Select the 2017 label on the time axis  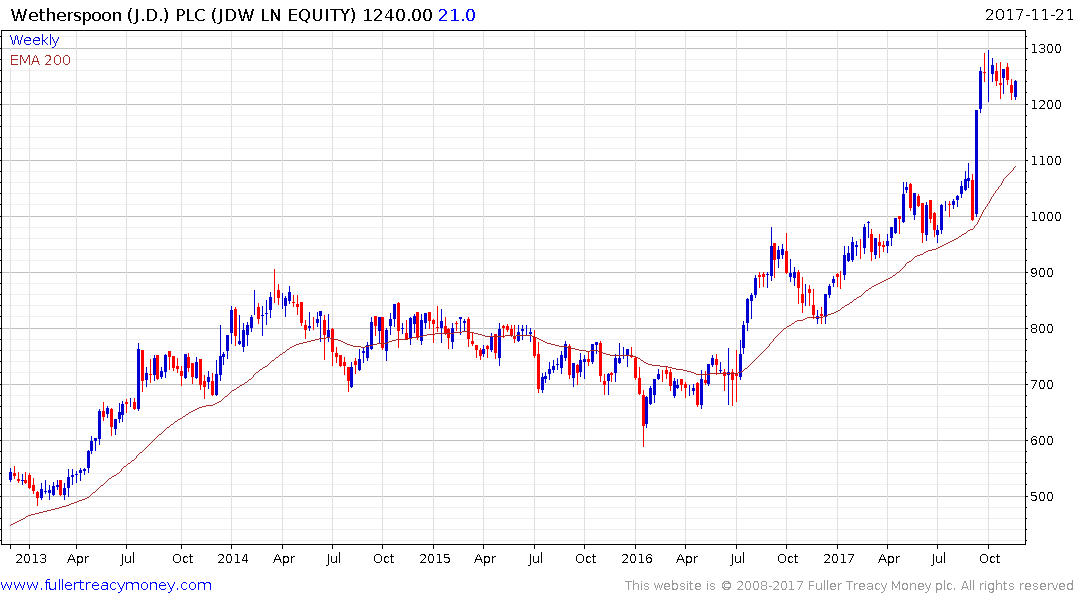click(838, 558)
